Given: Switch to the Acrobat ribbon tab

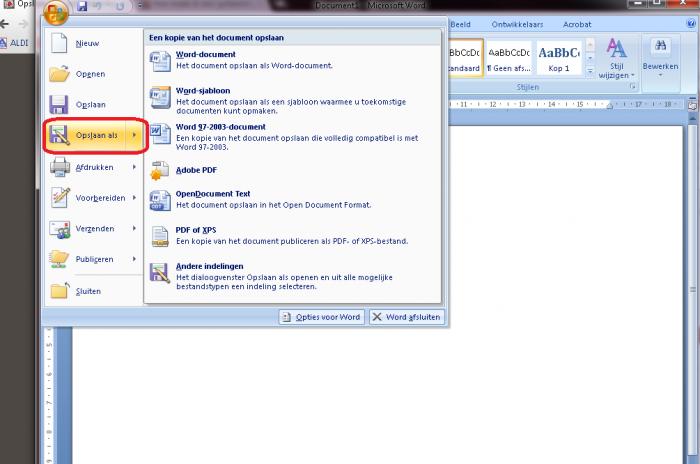Looking at the screenshot, I should (x=577, y=25).
